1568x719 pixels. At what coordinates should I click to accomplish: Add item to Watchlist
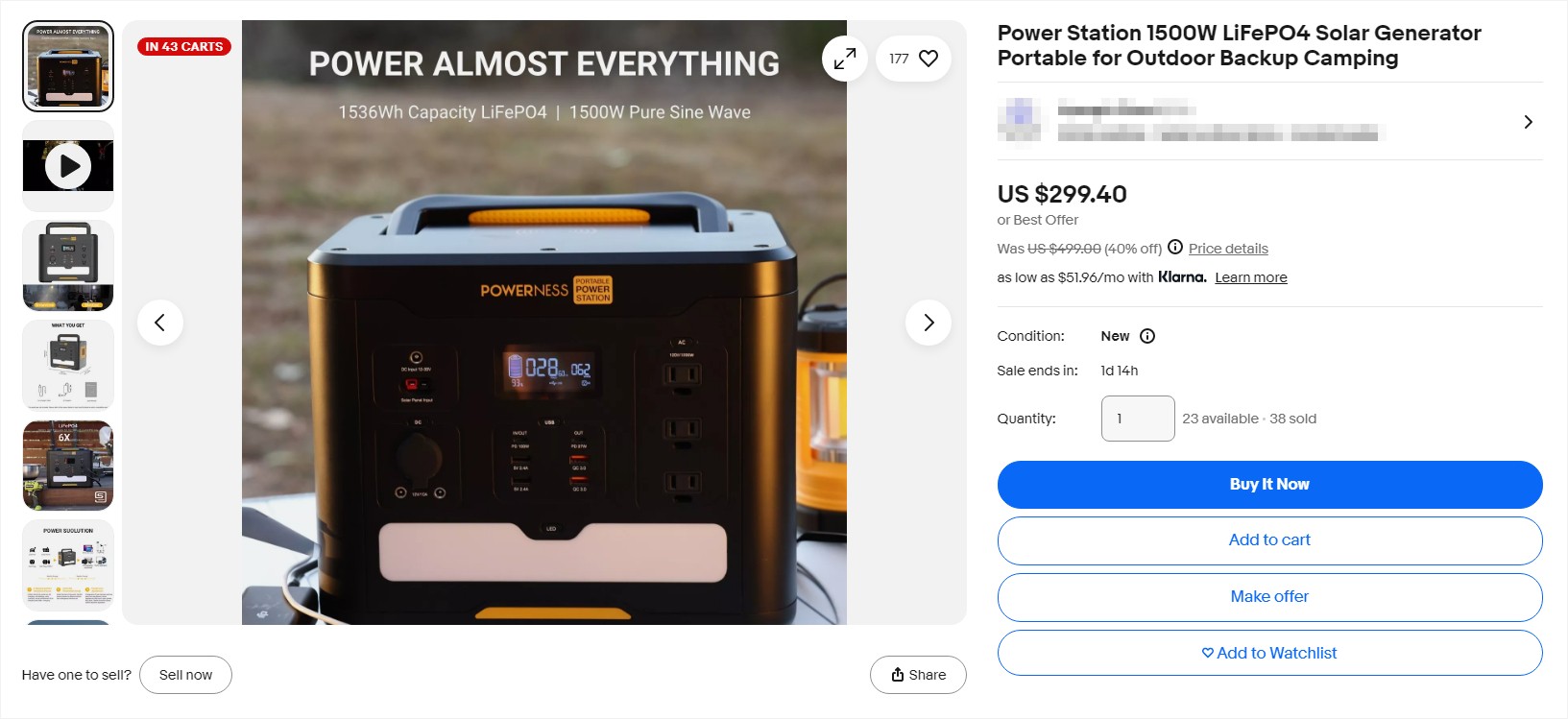(1269, 654)
